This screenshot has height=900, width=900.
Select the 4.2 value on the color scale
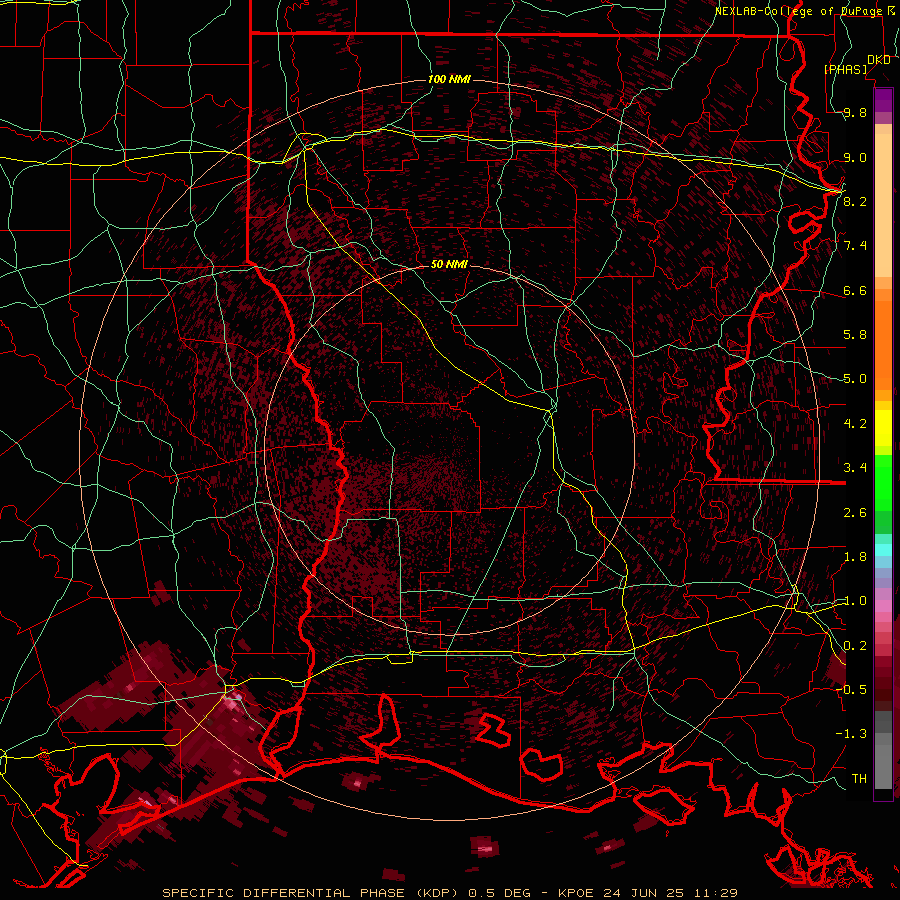tap(855, 424)
